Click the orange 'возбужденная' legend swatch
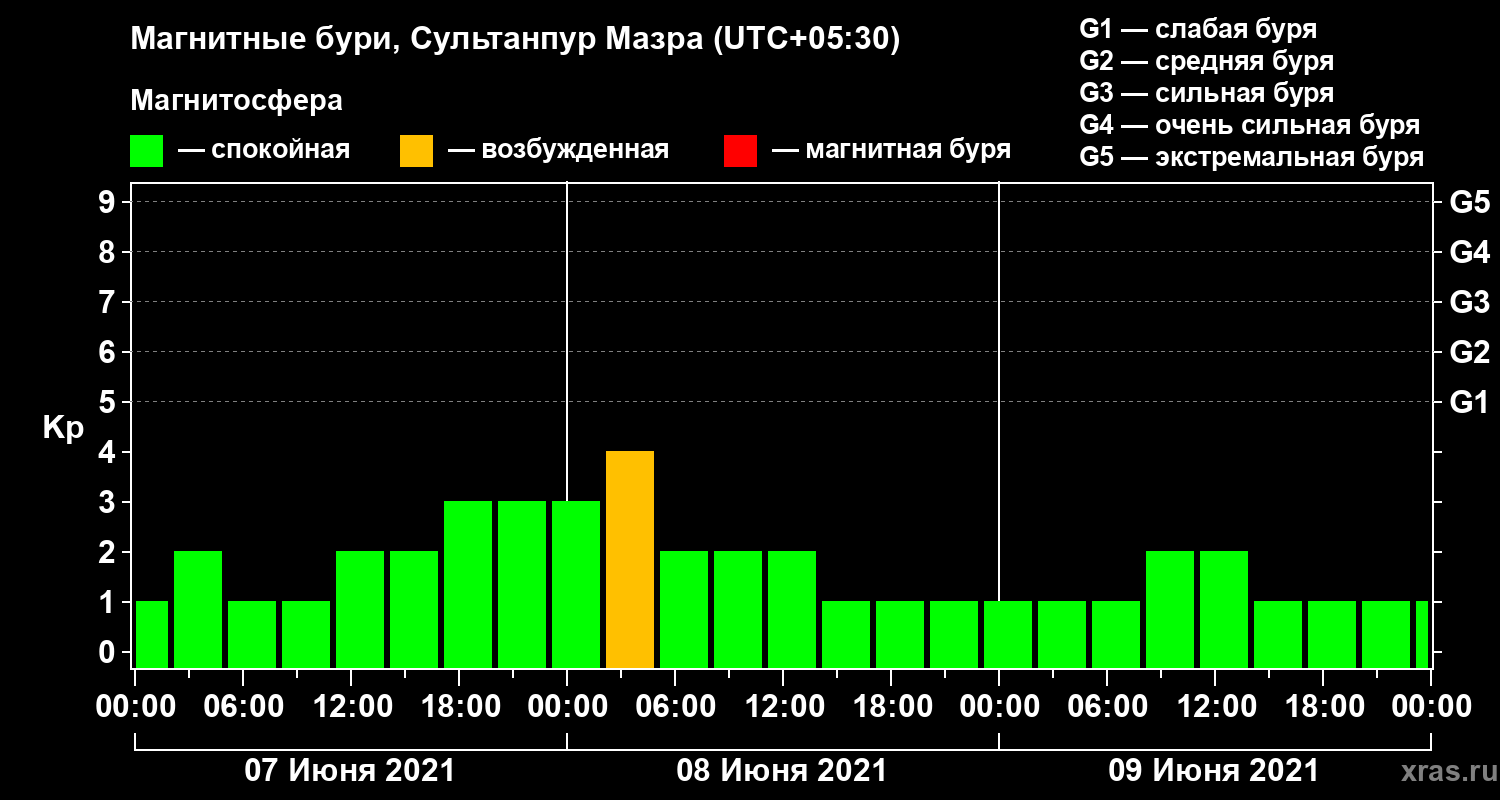The image size is (1500, 800). (x=416, y=151)
